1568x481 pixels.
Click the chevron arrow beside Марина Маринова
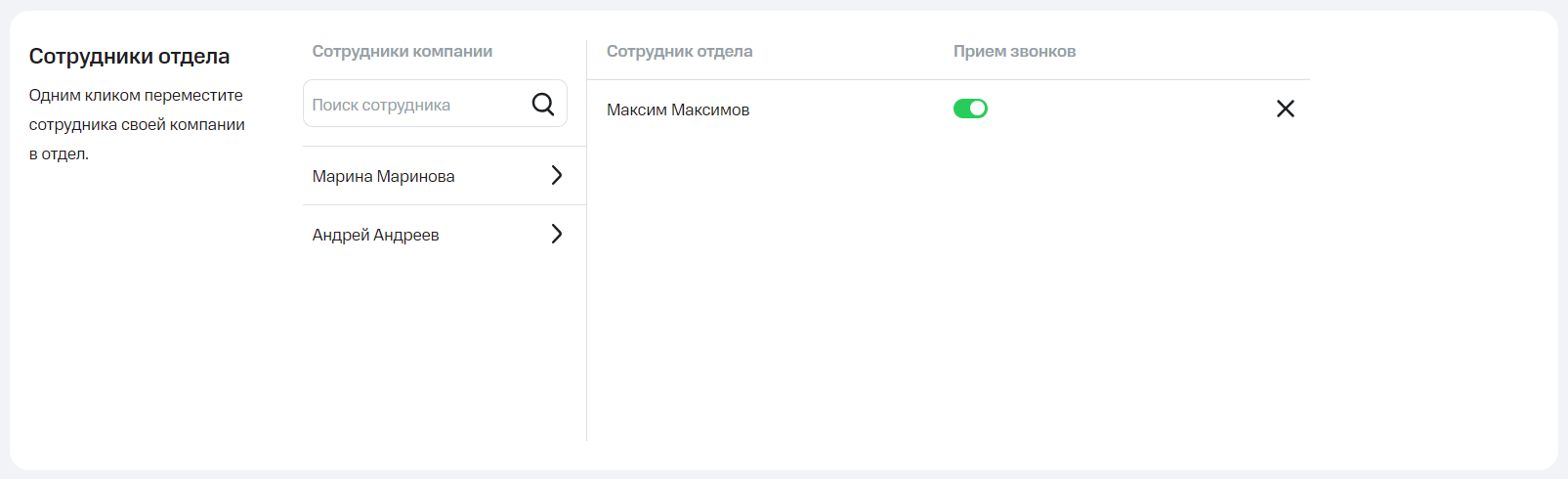pyautogui.click(x=556, y=175)
